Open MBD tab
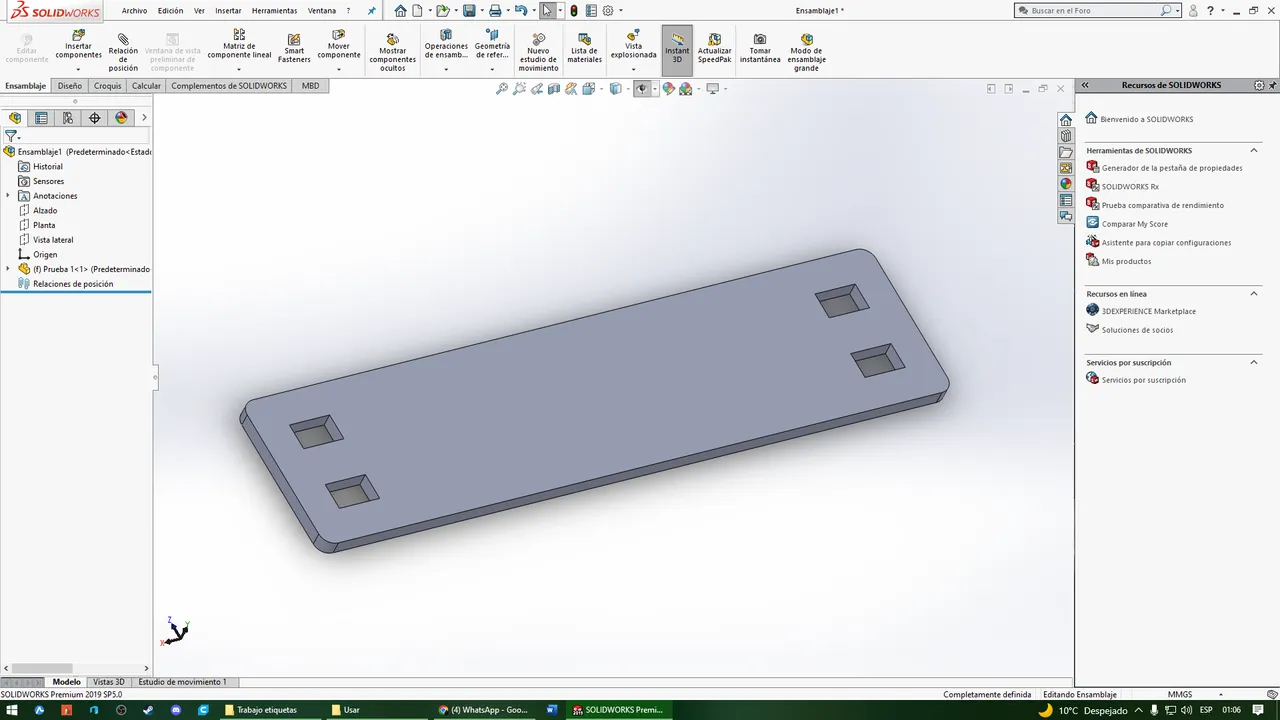Viewport: 1280px width, 720px height. click(x=310, y=86)
